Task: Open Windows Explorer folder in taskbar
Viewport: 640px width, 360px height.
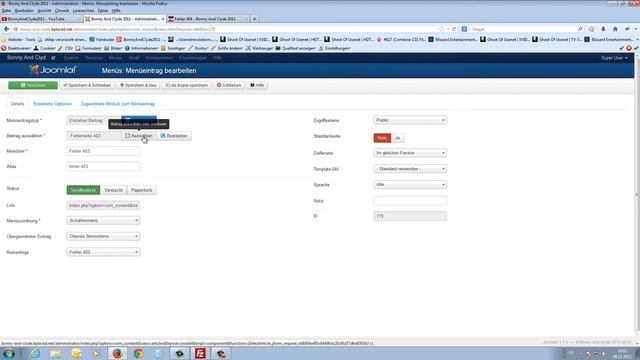Action: 56,353
